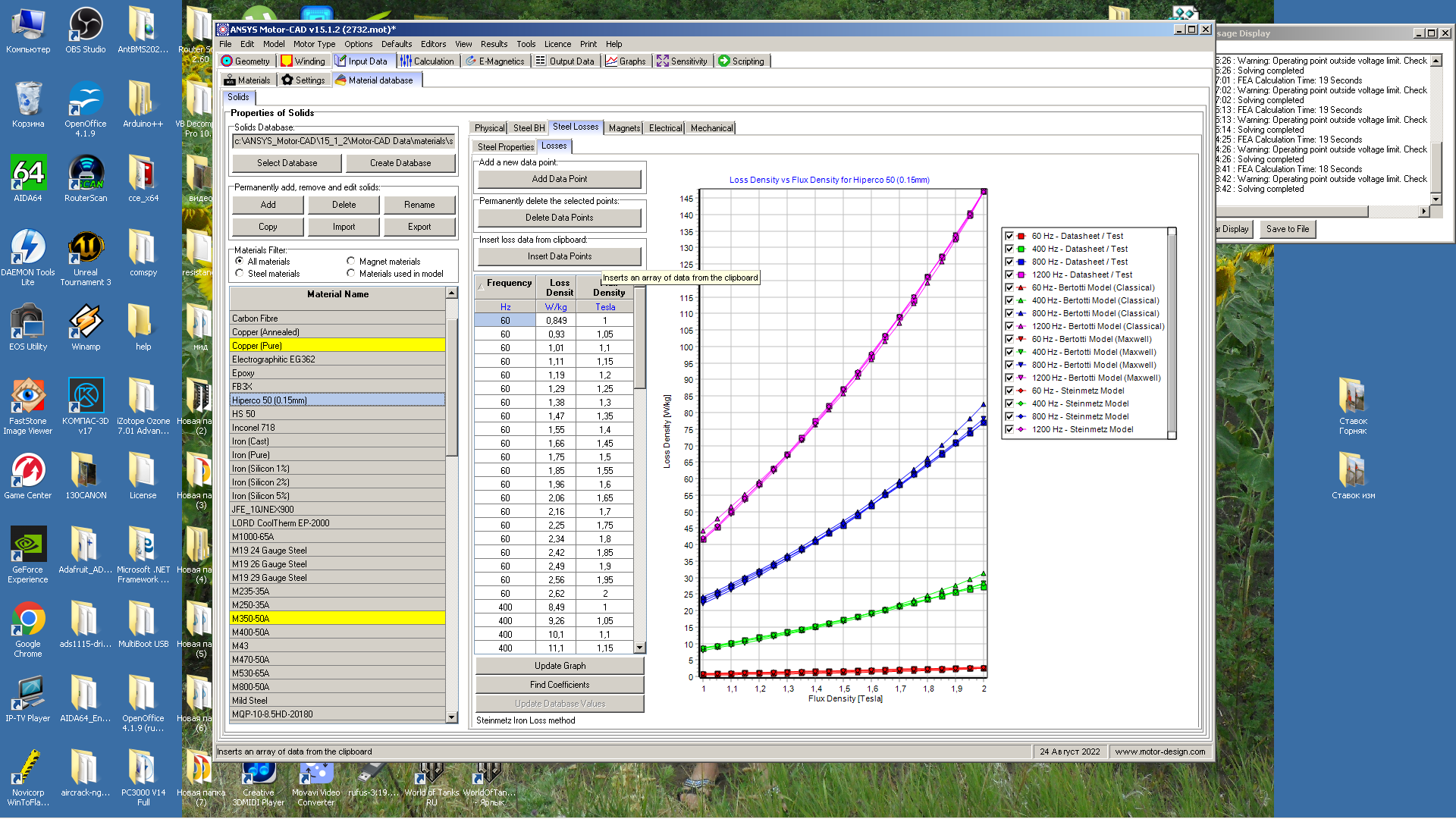Launch Unreal Tournament 3 icon
The height and width of the screenshot is (819, 1456).
click(x=85, y=258)
